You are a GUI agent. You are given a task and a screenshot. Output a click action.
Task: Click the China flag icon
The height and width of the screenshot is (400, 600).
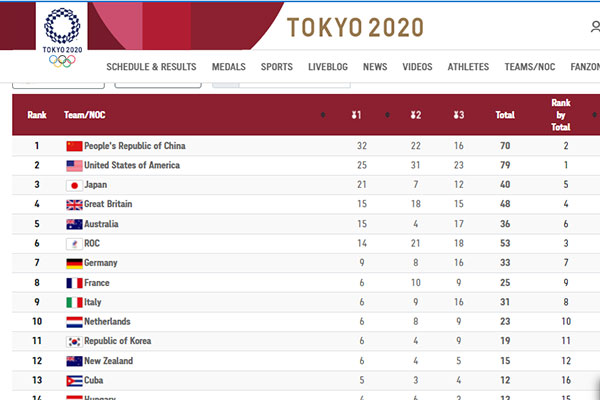tap(74, 146)
